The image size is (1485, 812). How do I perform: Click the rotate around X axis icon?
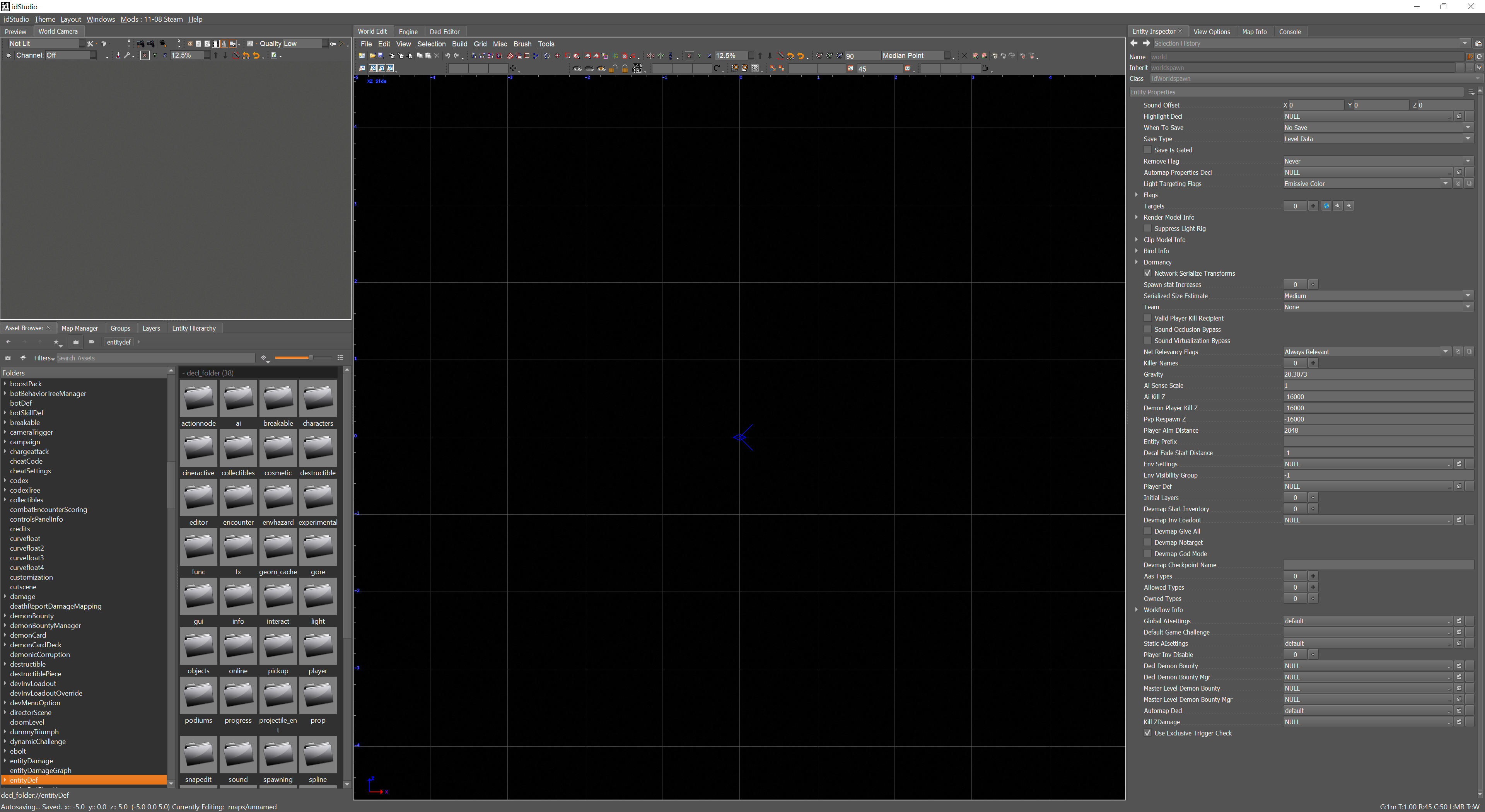819,56
